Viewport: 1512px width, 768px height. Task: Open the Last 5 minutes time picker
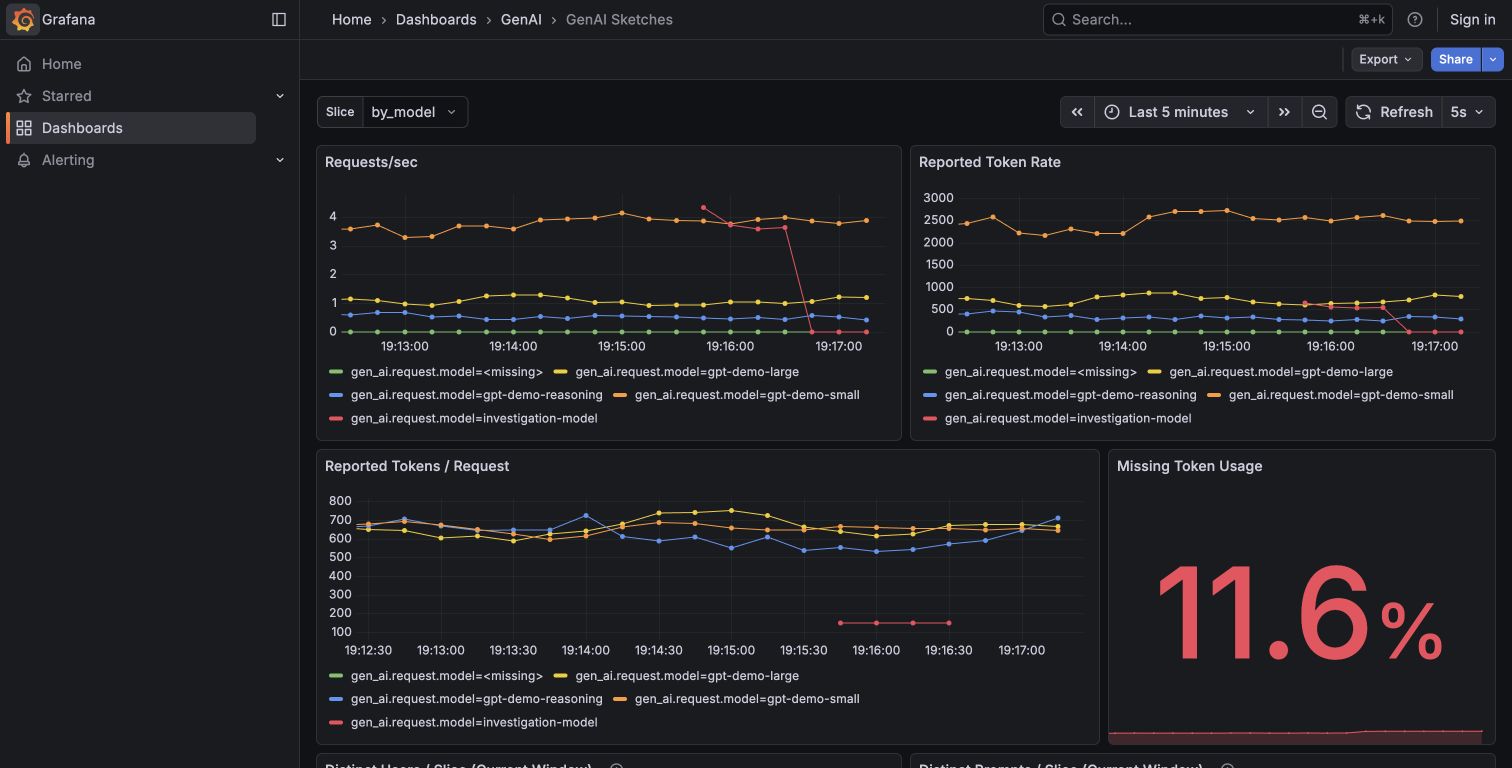[x=1180, y=112]
